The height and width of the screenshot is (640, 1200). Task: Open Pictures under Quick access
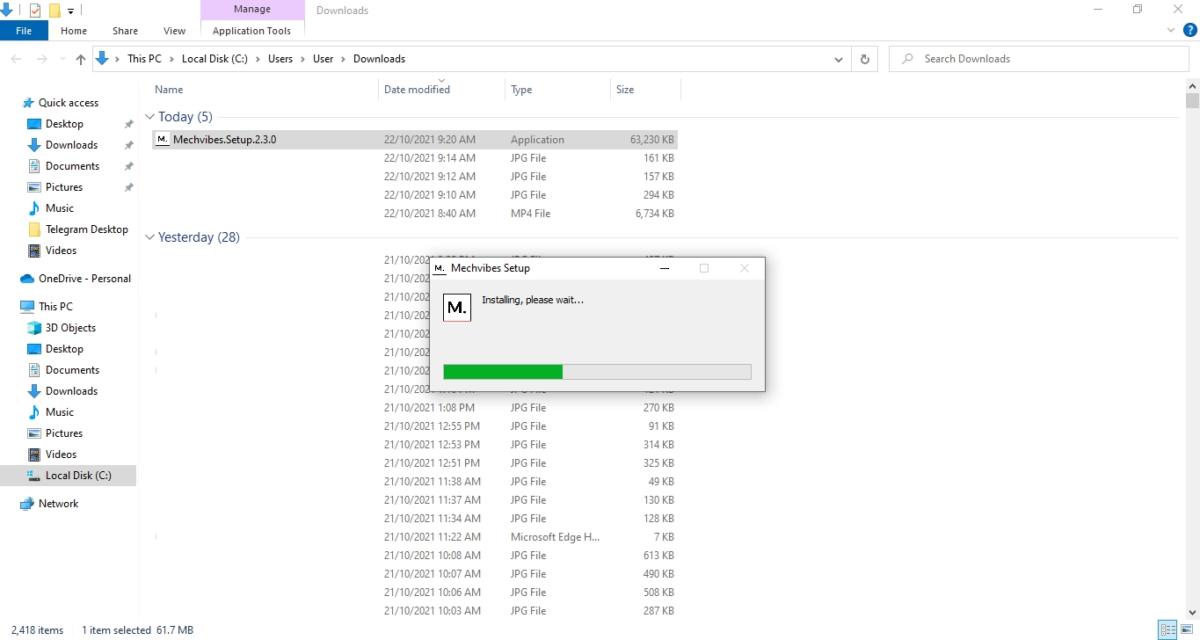64,187
